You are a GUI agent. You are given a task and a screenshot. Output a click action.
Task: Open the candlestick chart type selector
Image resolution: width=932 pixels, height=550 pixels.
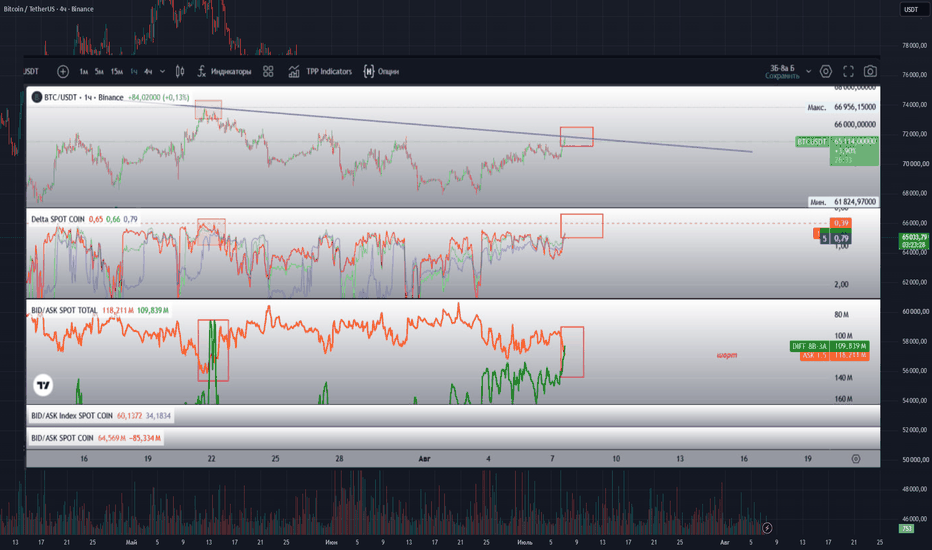[180, 71]
